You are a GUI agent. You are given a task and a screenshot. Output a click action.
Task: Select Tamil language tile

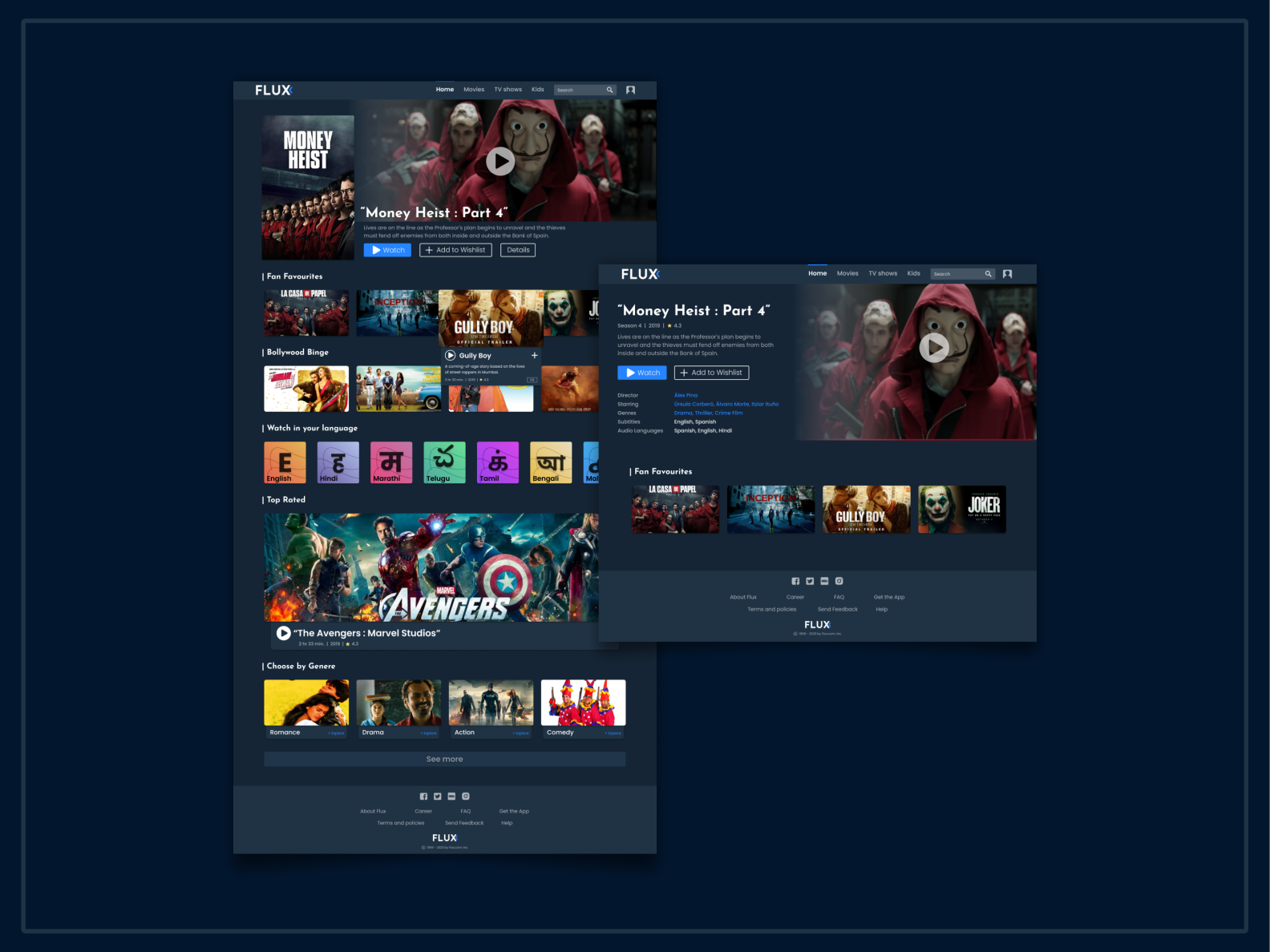tap(497, 462)
